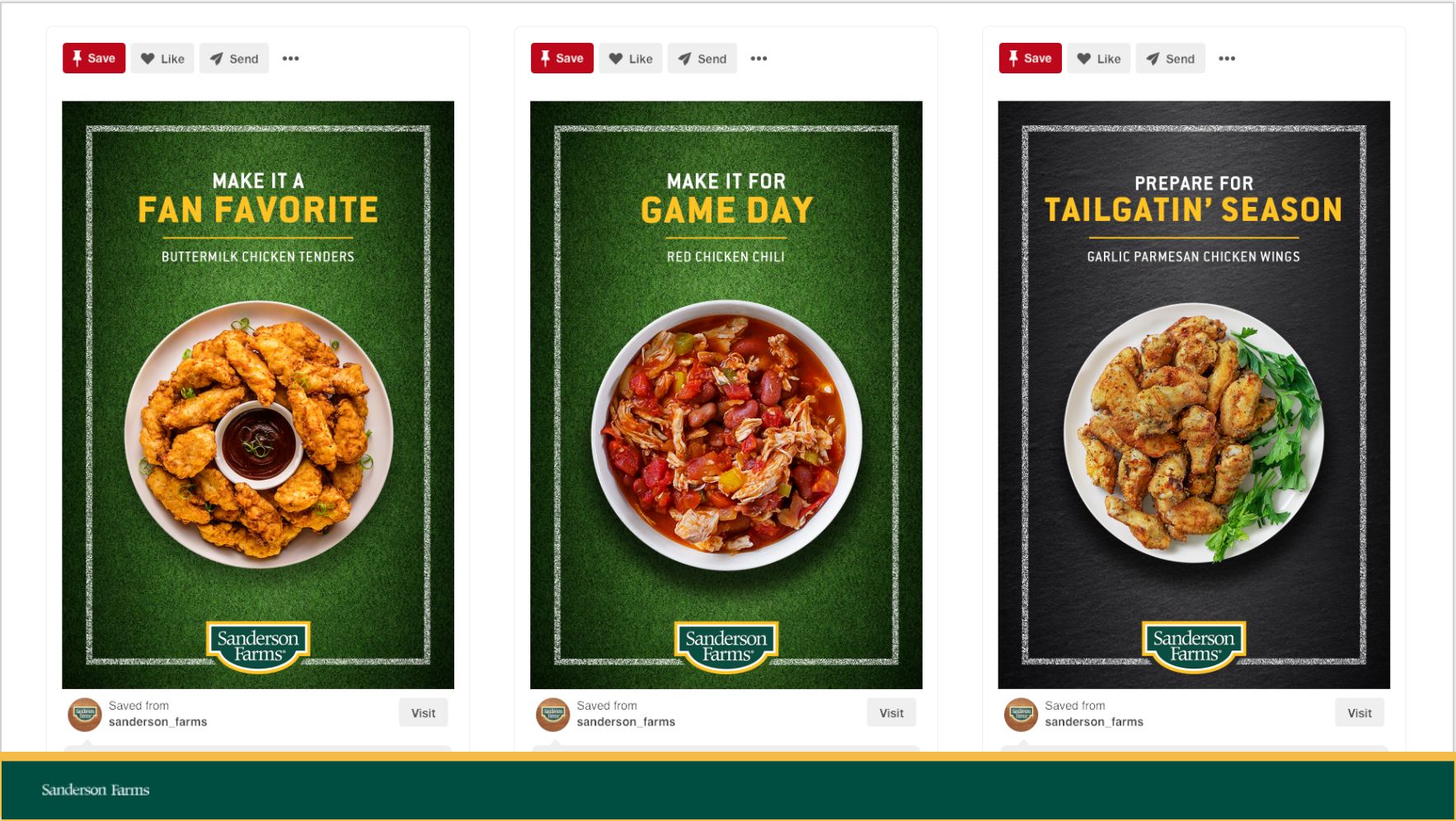
Task: Save the Game Day chili pin
Action: (562, 59)
